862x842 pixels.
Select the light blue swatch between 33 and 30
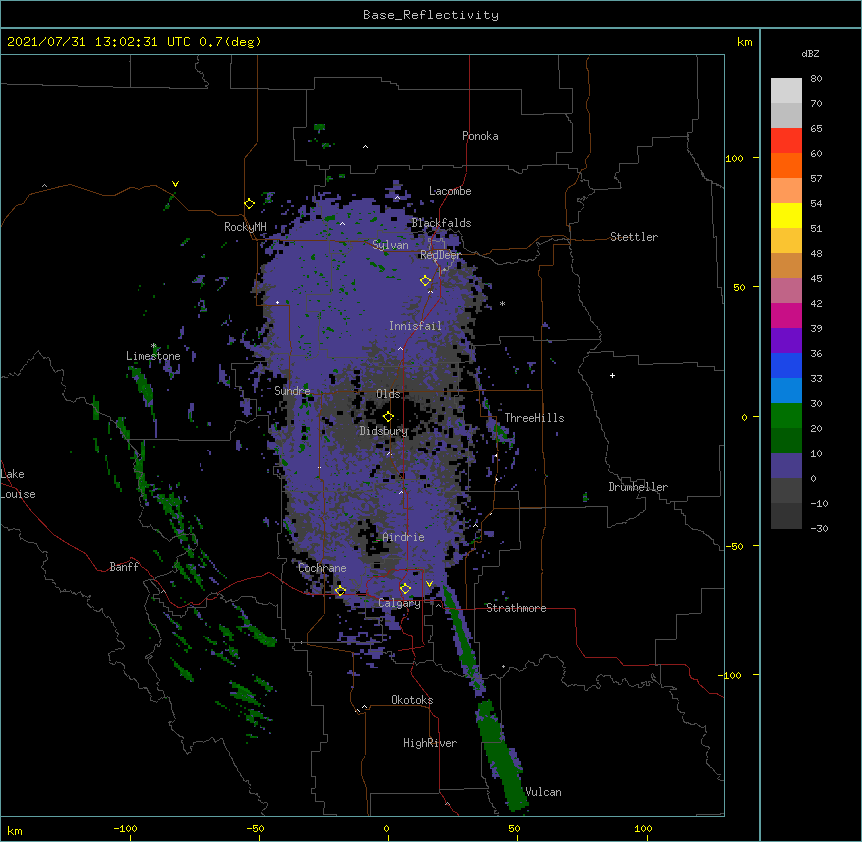[x=786, y=390]
